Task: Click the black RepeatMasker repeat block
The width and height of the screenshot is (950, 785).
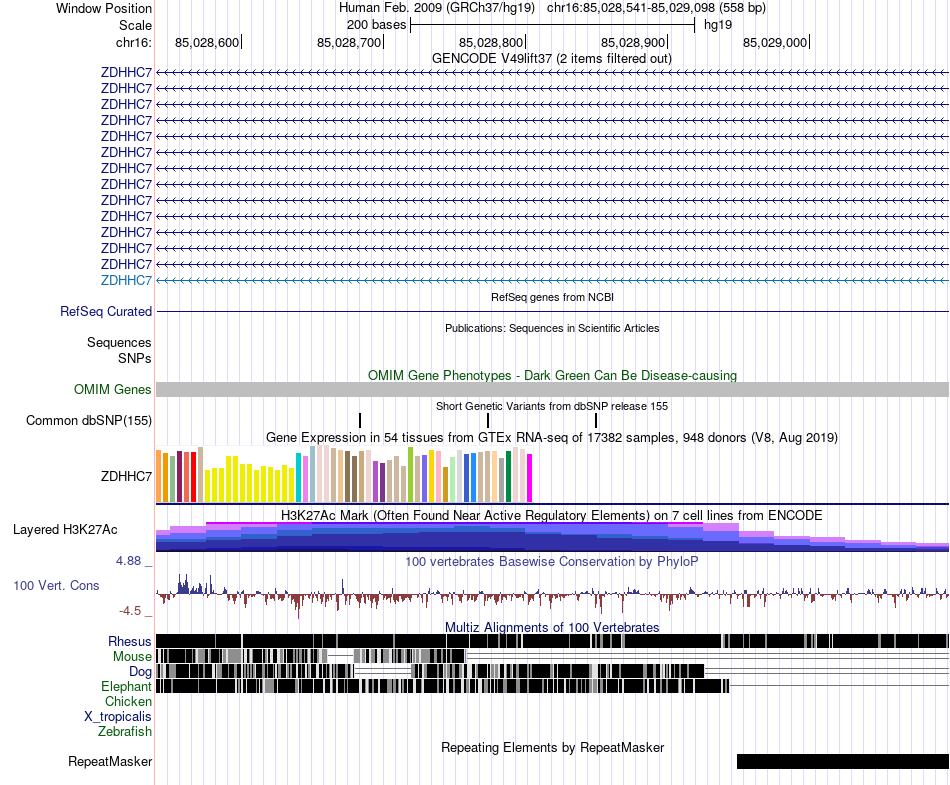Action: click(x=843, y=761)
